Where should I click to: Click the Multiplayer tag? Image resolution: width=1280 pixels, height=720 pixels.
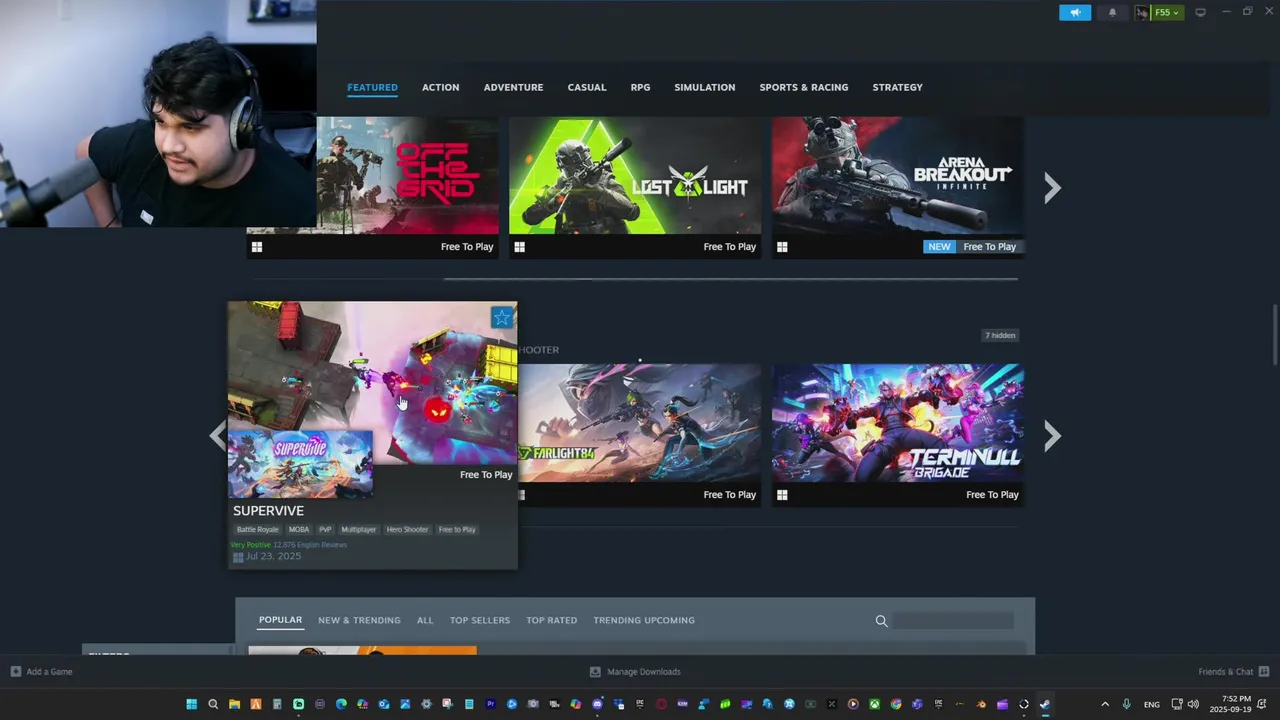coord(359,529)
